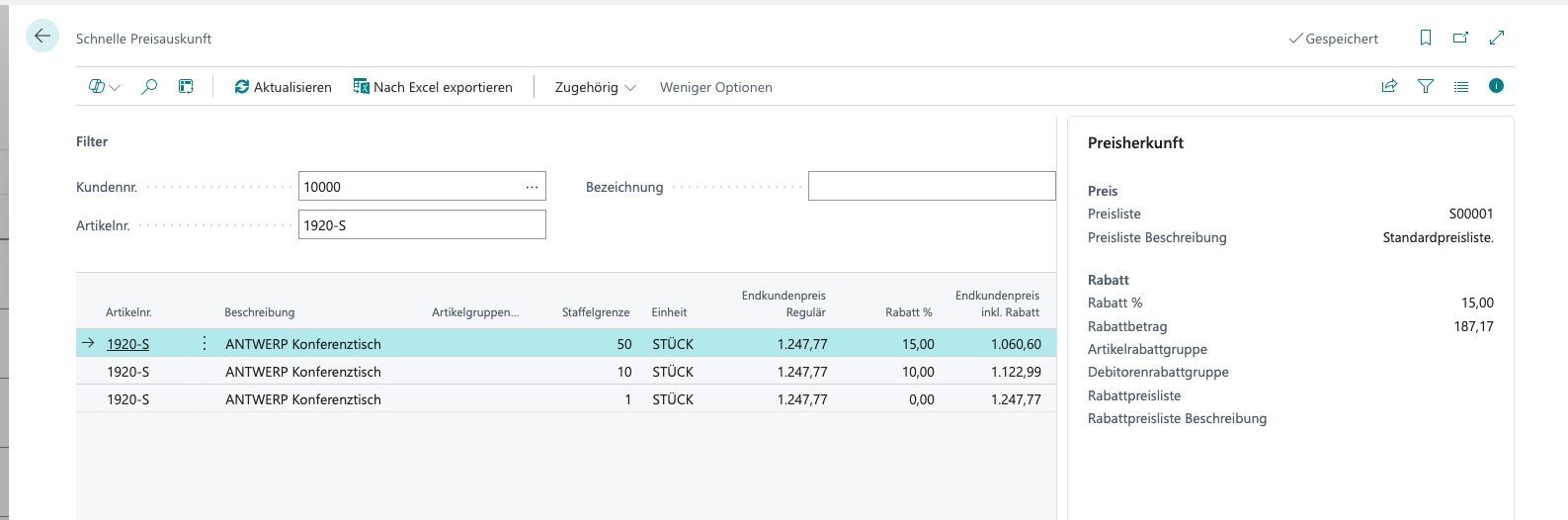Screen dimensions: 1568x520
Task: Go back using the arrow icon
Action: (x=42, y=37)
